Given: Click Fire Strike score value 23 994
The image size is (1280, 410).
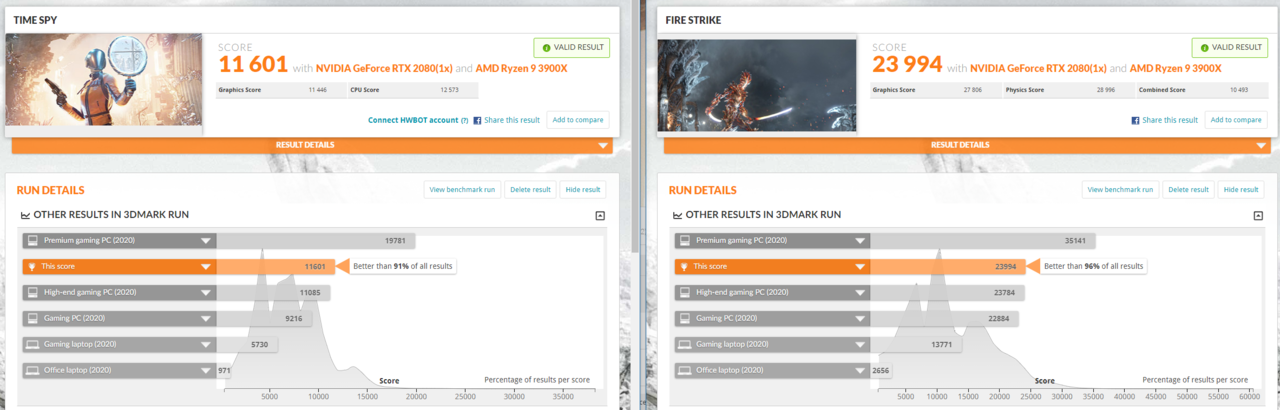Looking at the screenshot, I should pos(907,66).
